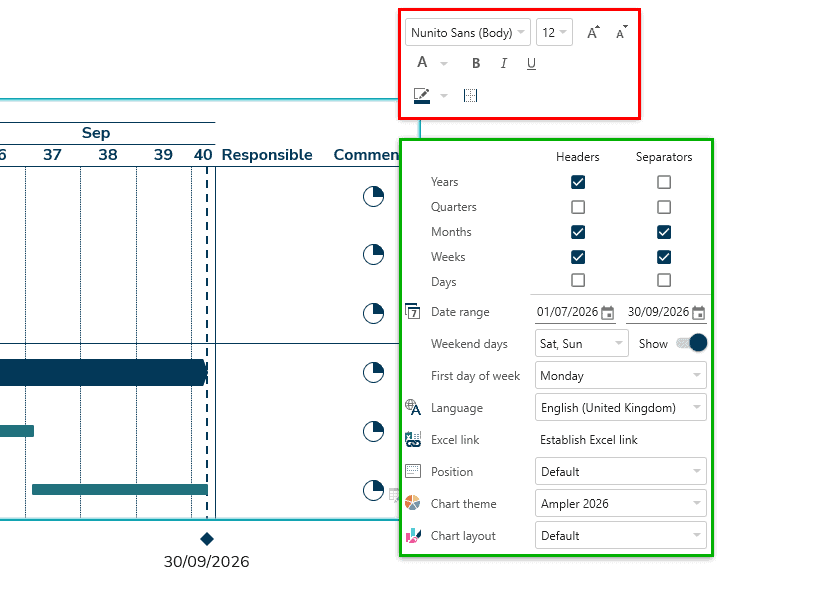Check Days headers checkbox

[x=578, y=280]
